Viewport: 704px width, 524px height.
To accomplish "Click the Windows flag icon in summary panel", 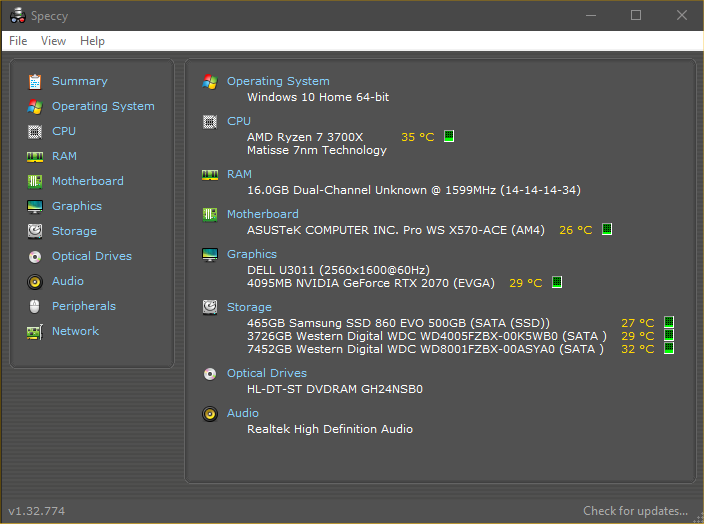I will (210, 82).
